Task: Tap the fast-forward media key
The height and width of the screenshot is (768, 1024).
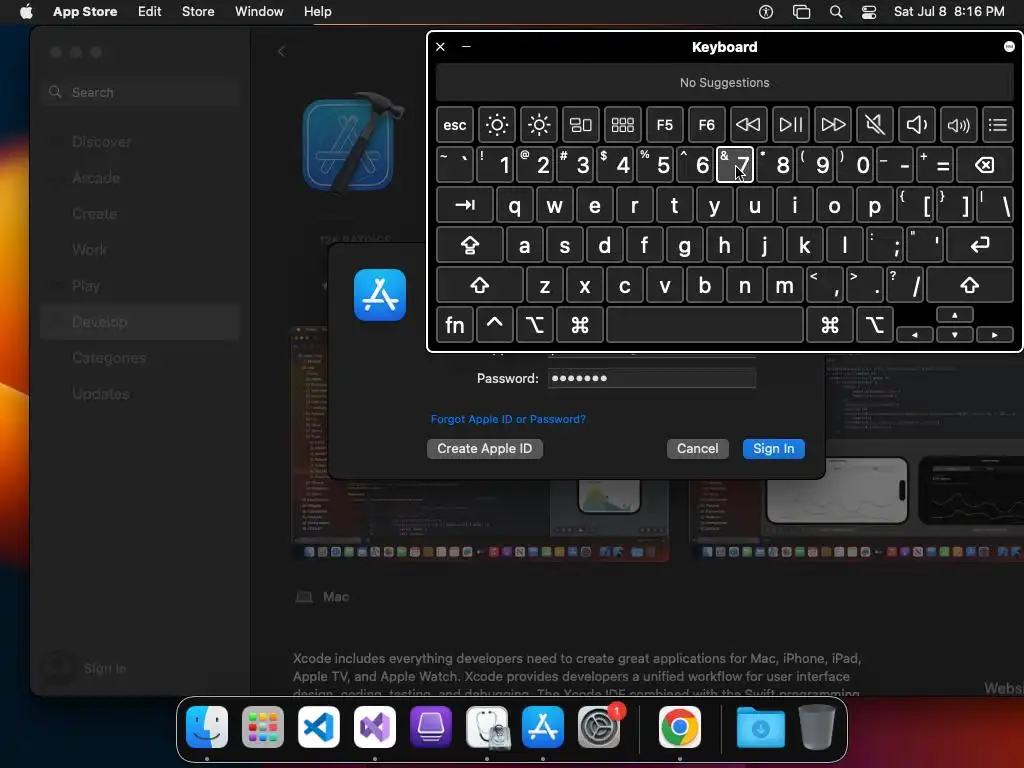Action: click(833, 125)
